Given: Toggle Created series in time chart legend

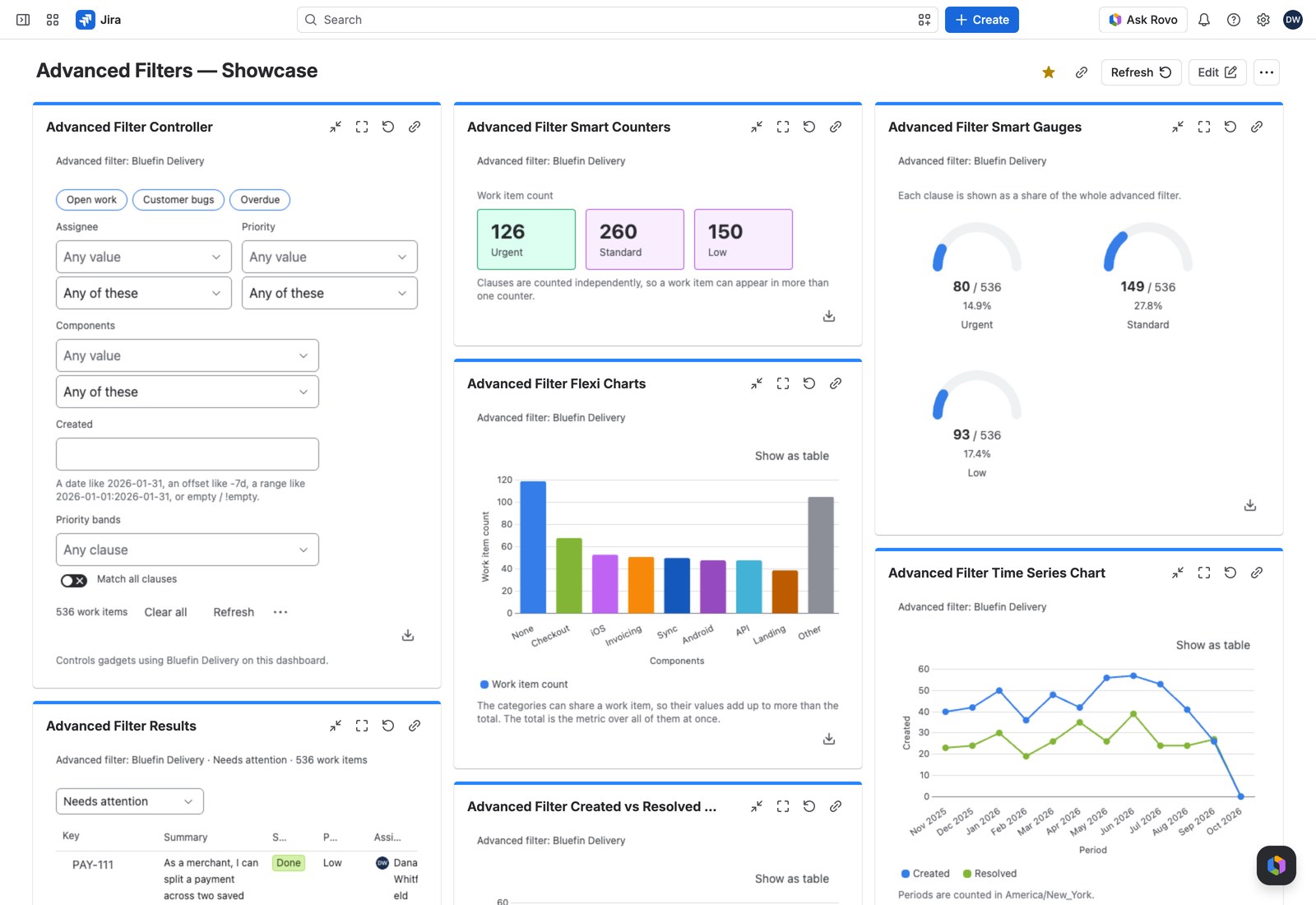Looking at the screenshot, I should coord(925,874).
